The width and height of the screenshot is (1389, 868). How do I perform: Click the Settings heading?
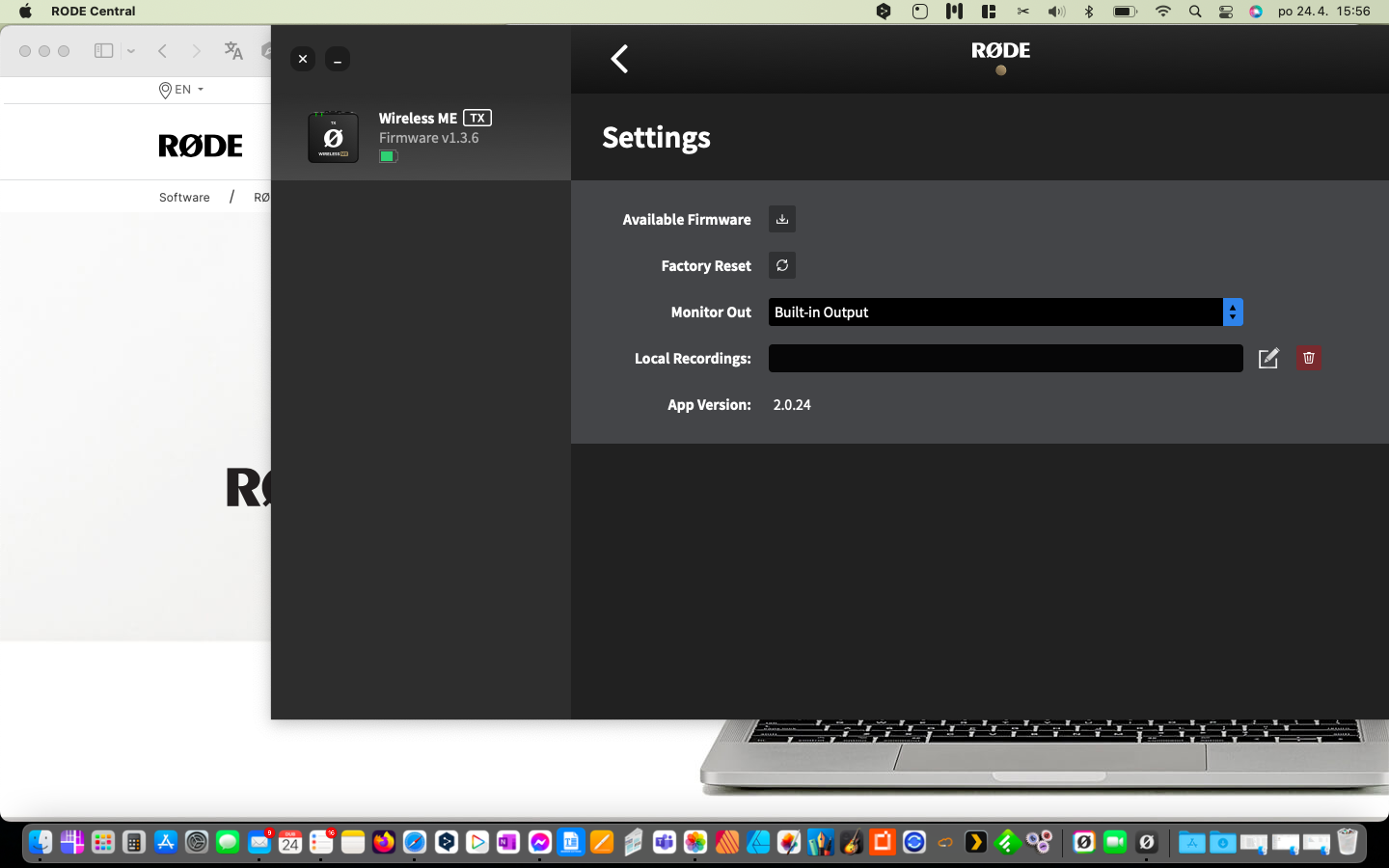pos(656,137)
